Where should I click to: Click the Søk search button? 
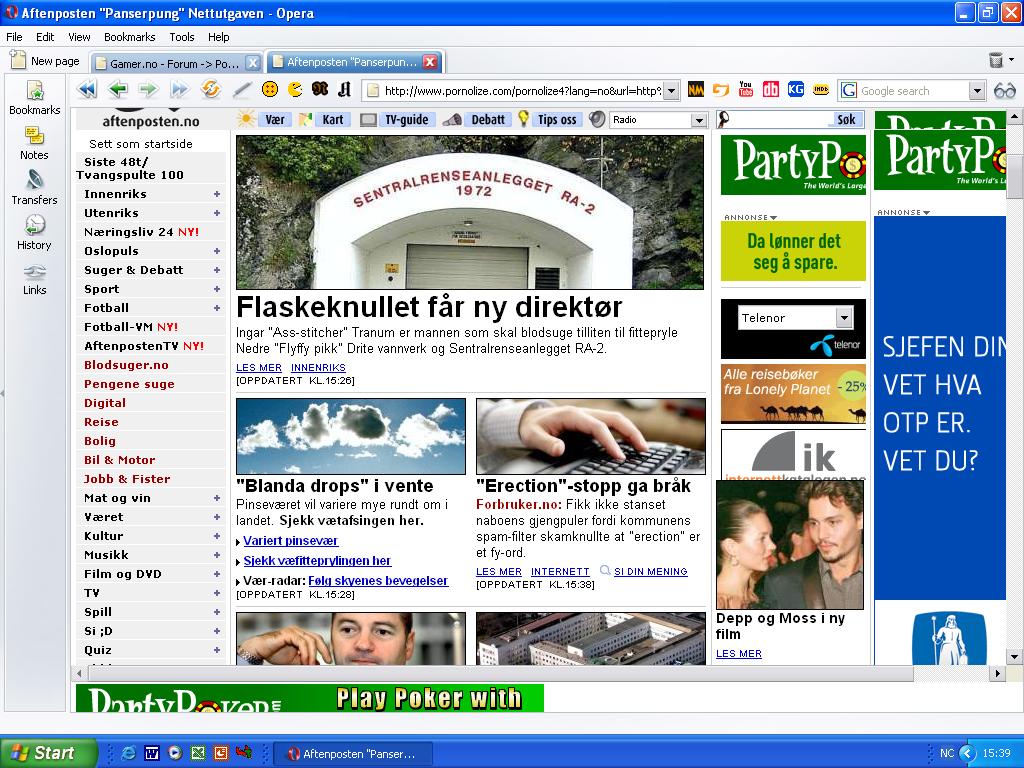[846, 120]
